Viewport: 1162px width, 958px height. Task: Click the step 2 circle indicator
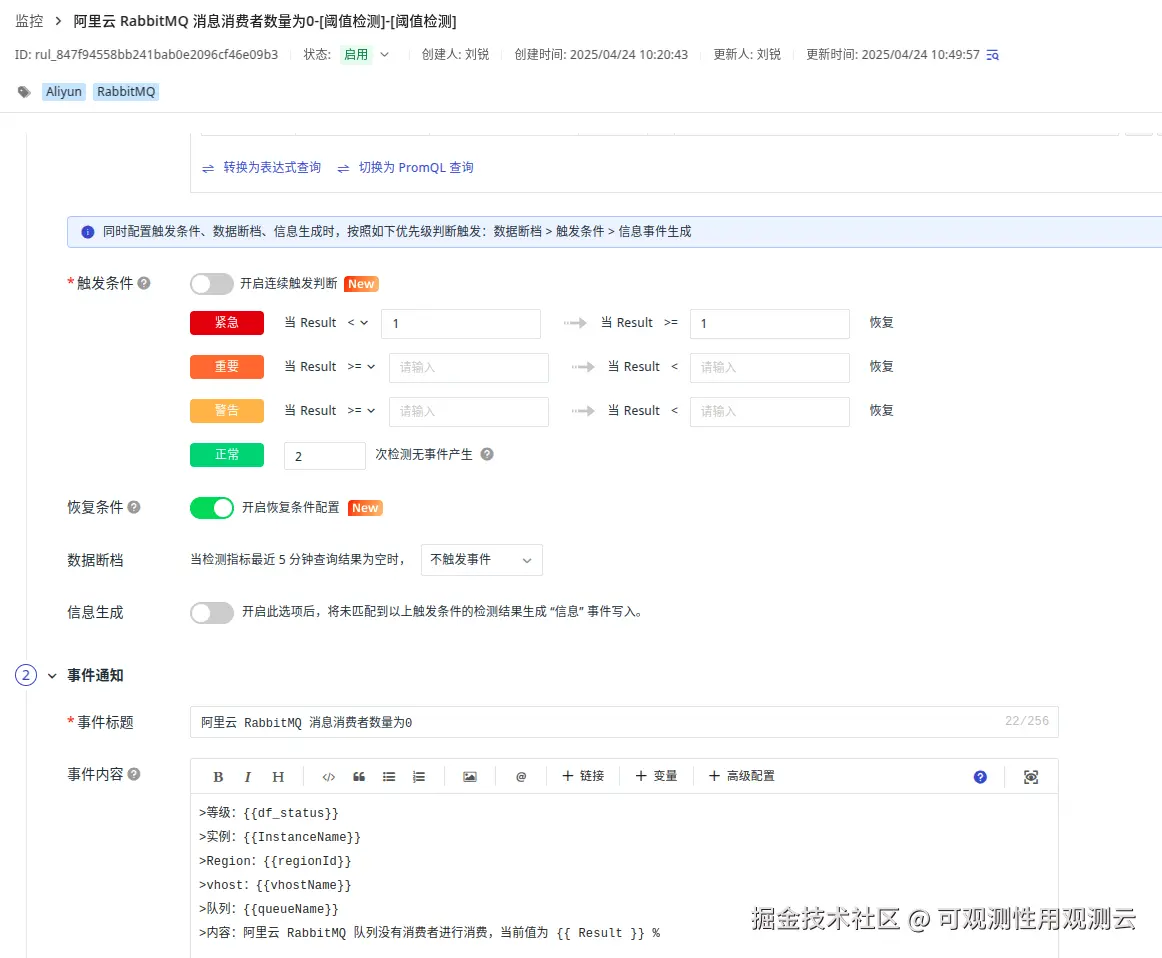(26, 675)
